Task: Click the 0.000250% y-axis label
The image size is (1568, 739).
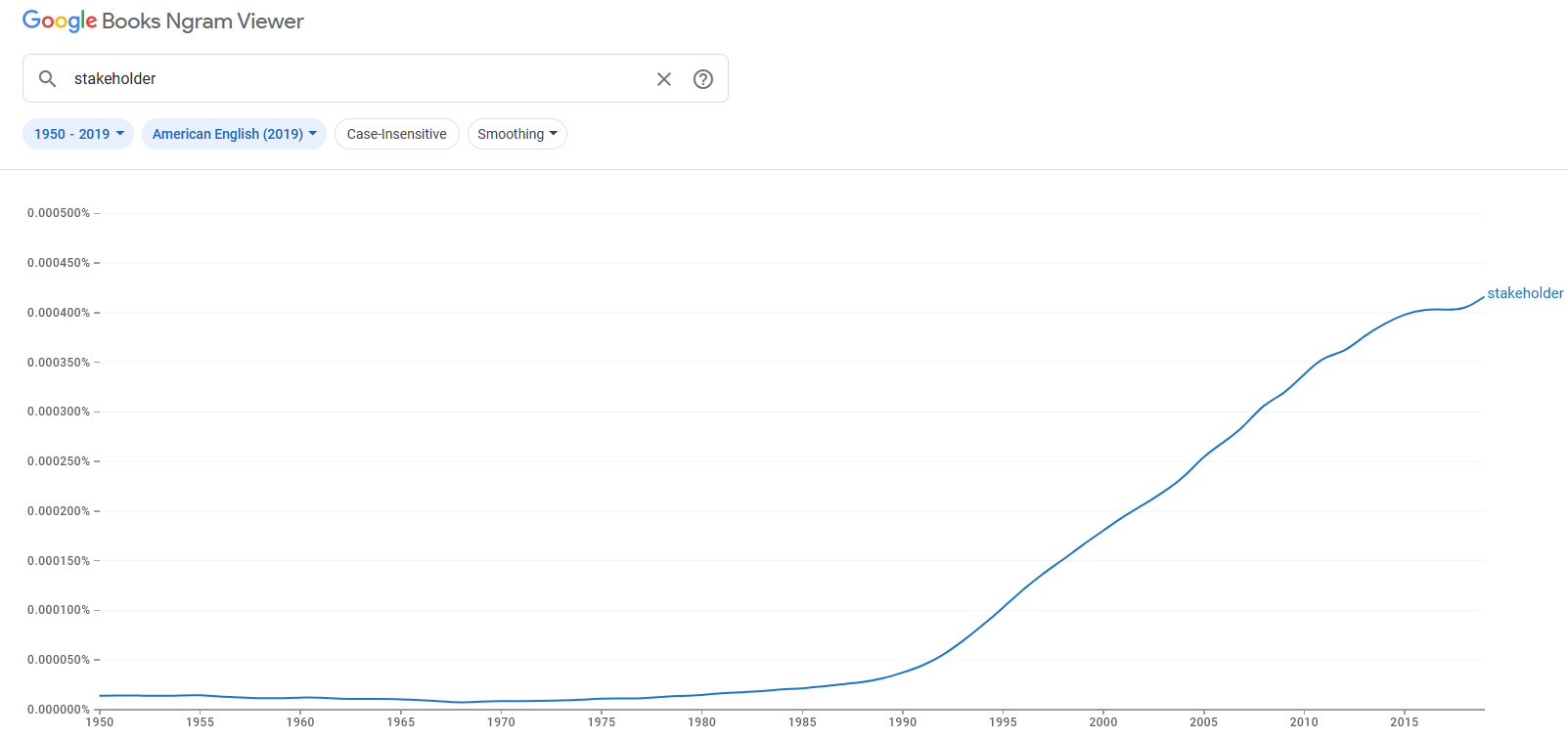Action: click(x=59, y=461)
